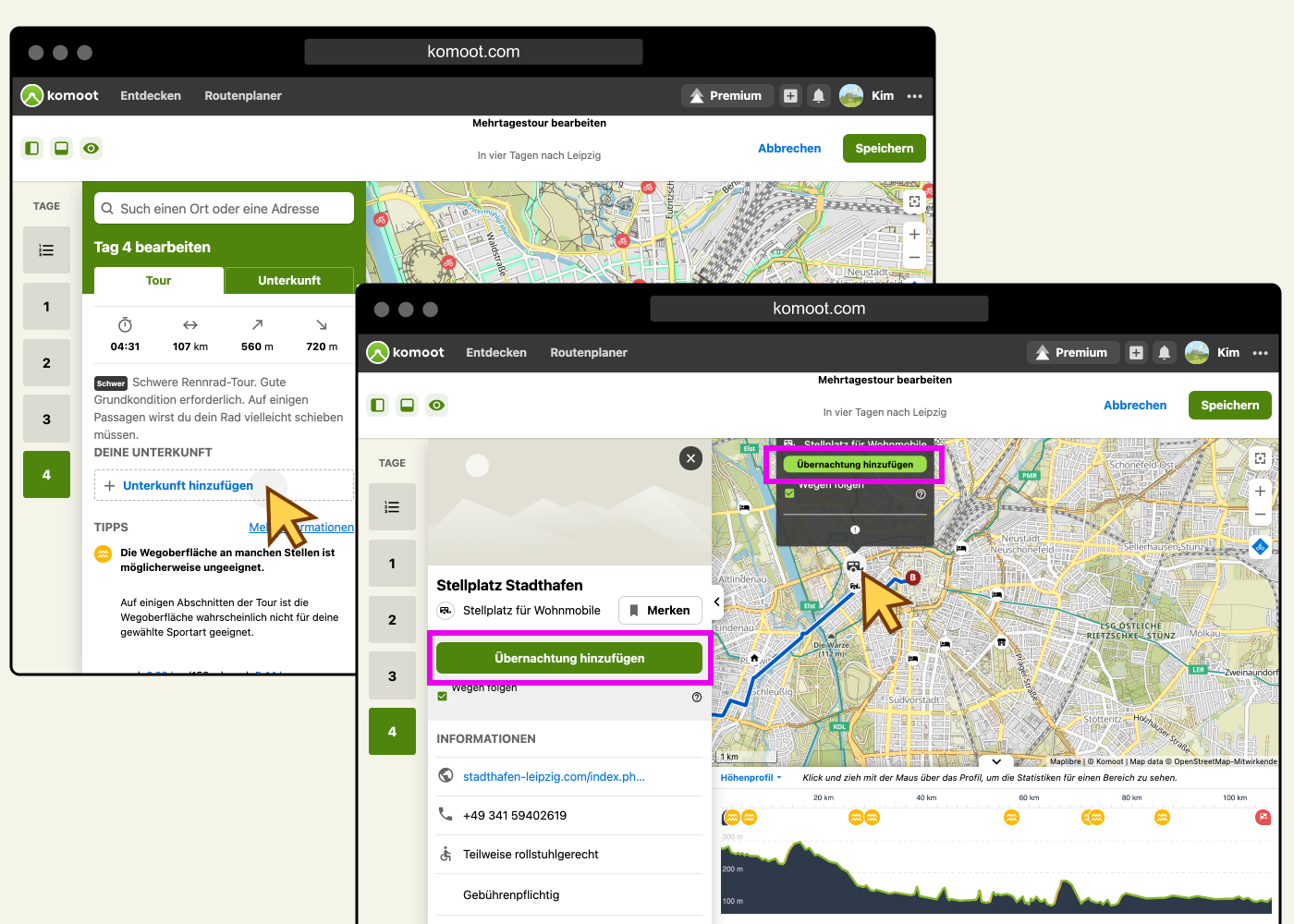Image resolution: width=1294 pixels, height=924 pixels.
Task: Select day 3 in front window
Action: (392, 675)
